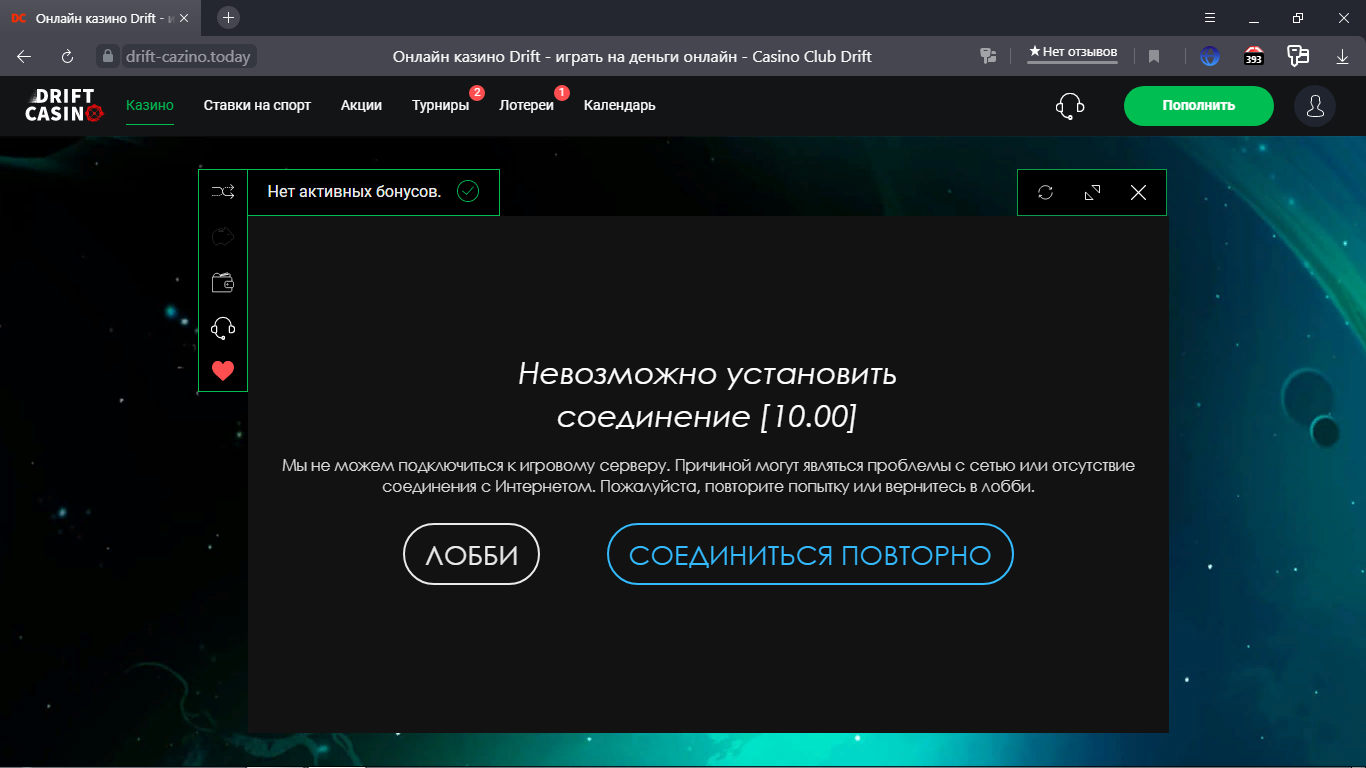
Task: Close the game window with X icon
Action: (1138, 192)
